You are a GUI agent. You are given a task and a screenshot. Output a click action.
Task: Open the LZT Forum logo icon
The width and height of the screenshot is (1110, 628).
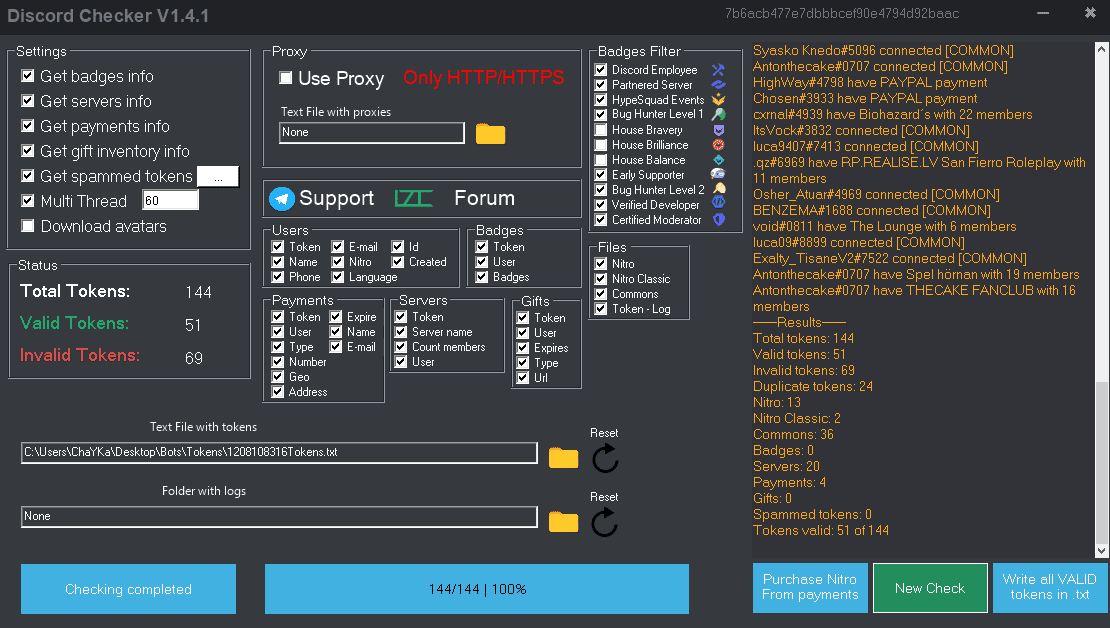[x=413, y=198]
